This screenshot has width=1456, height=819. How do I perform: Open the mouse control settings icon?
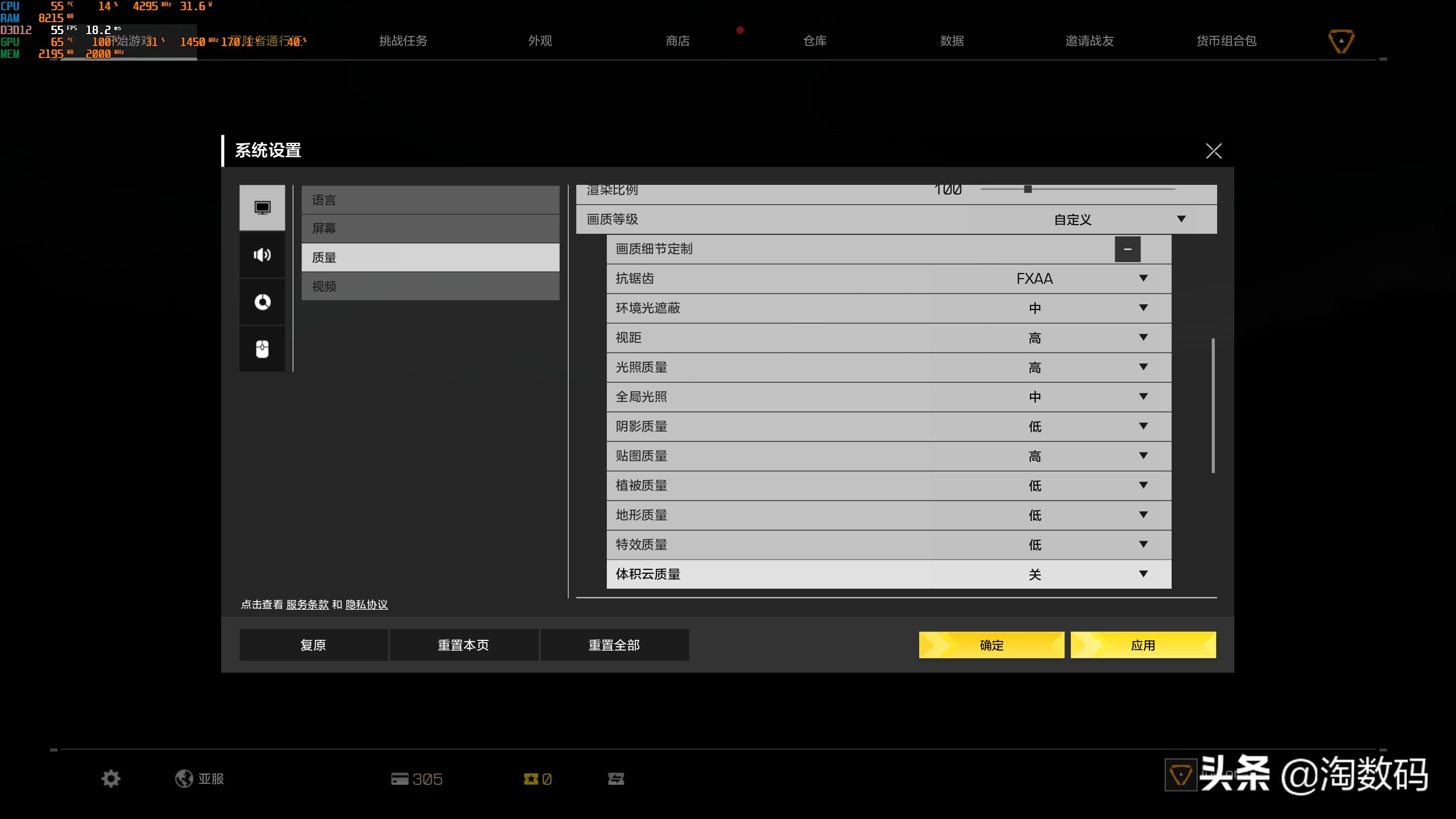pos(262,349)
